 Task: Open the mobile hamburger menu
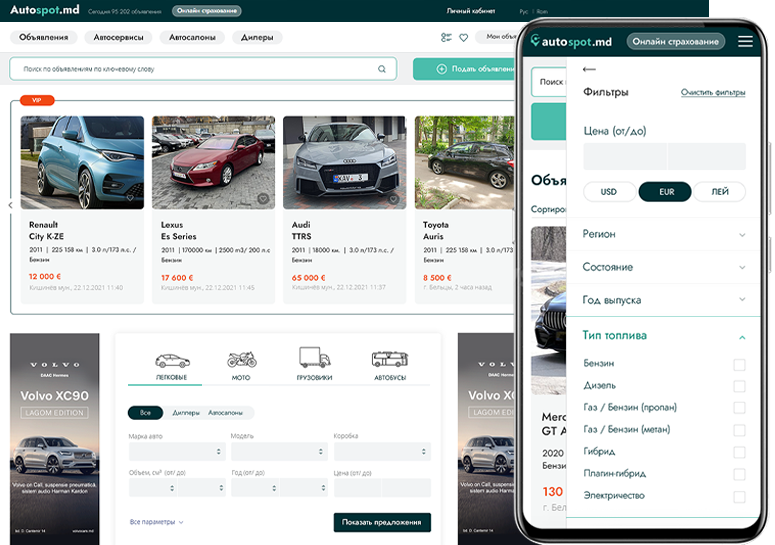click(745, 42)
